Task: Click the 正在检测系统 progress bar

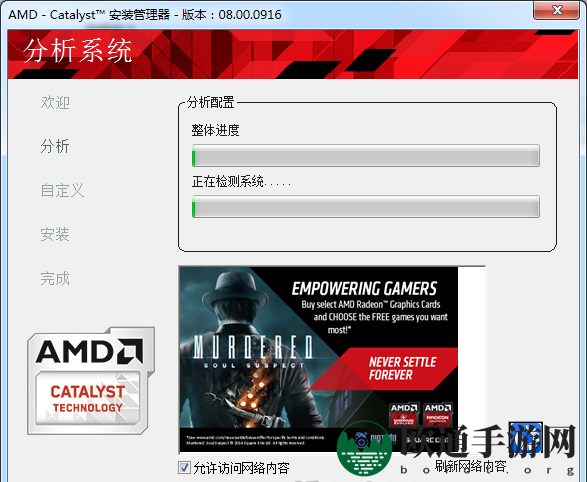Action: 366,206
